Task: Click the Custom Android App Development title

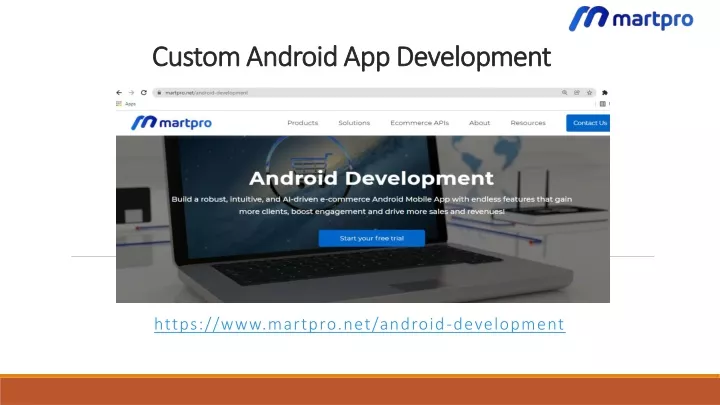Action: pos(351,57)
